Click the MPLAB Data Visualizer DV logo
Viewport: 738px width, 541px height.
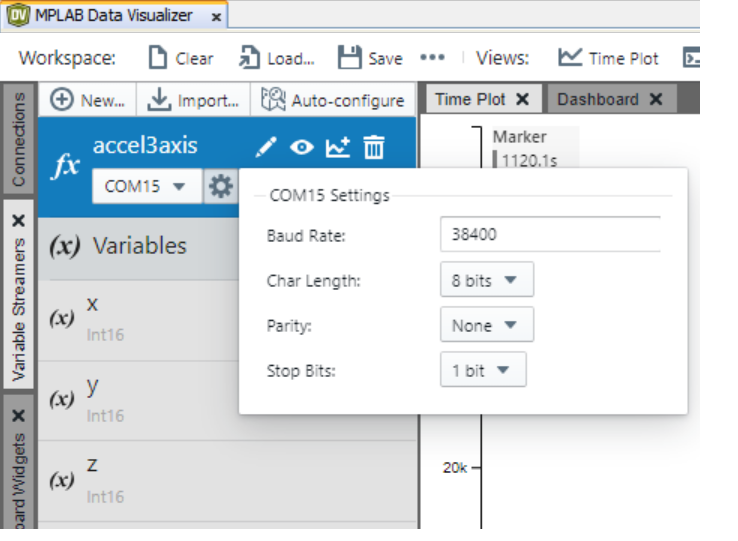18,15
